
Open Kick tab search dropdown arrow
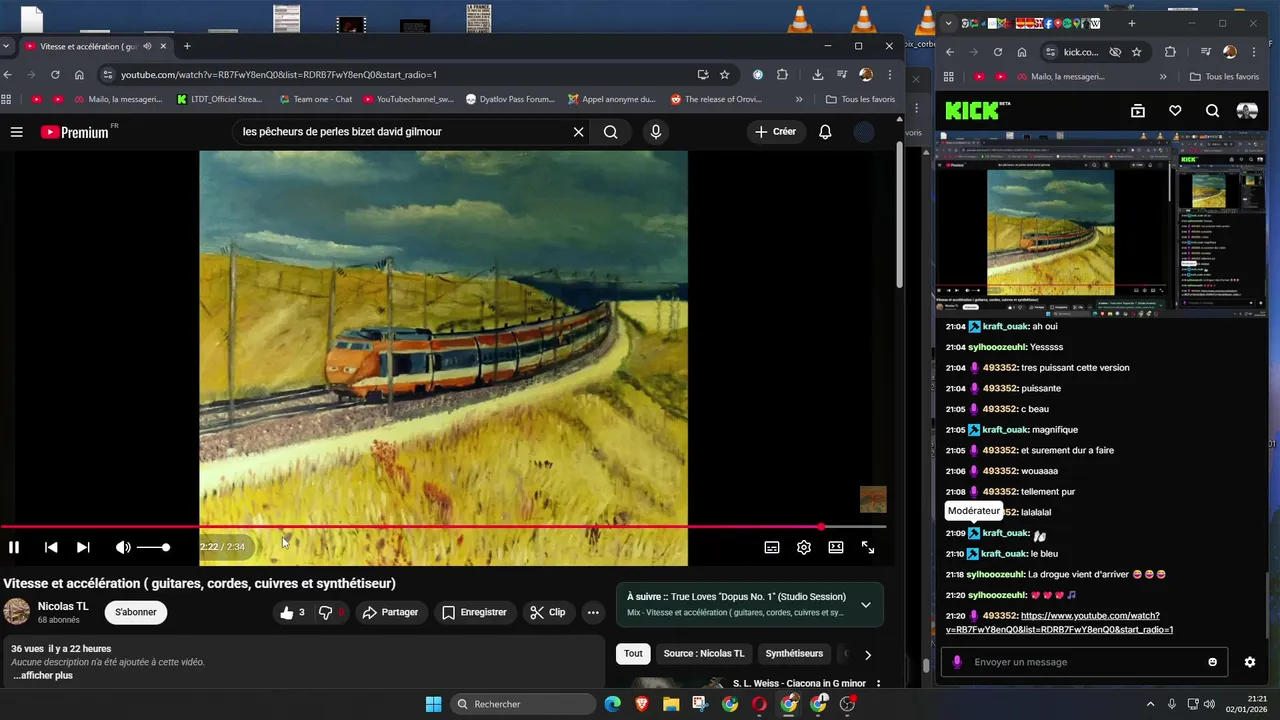[947, 23]
